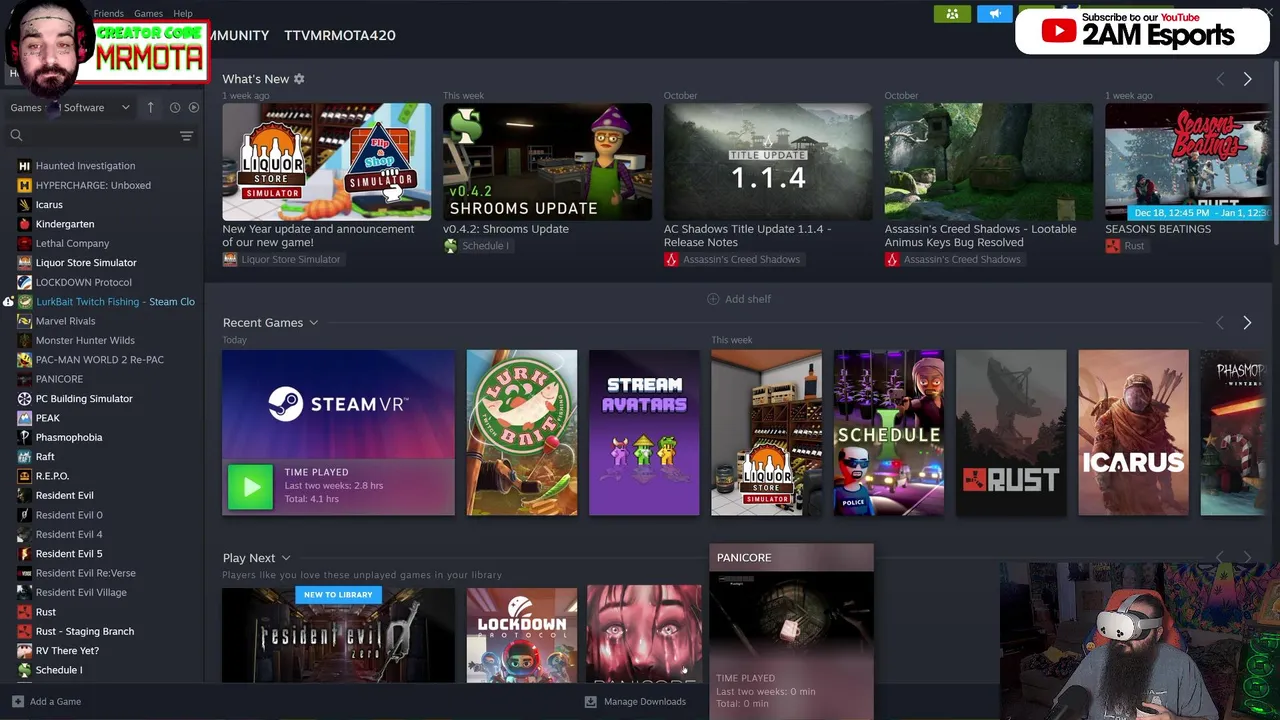
Task: Toggle sort by recent activity clock icon
Action: point(175,107)
